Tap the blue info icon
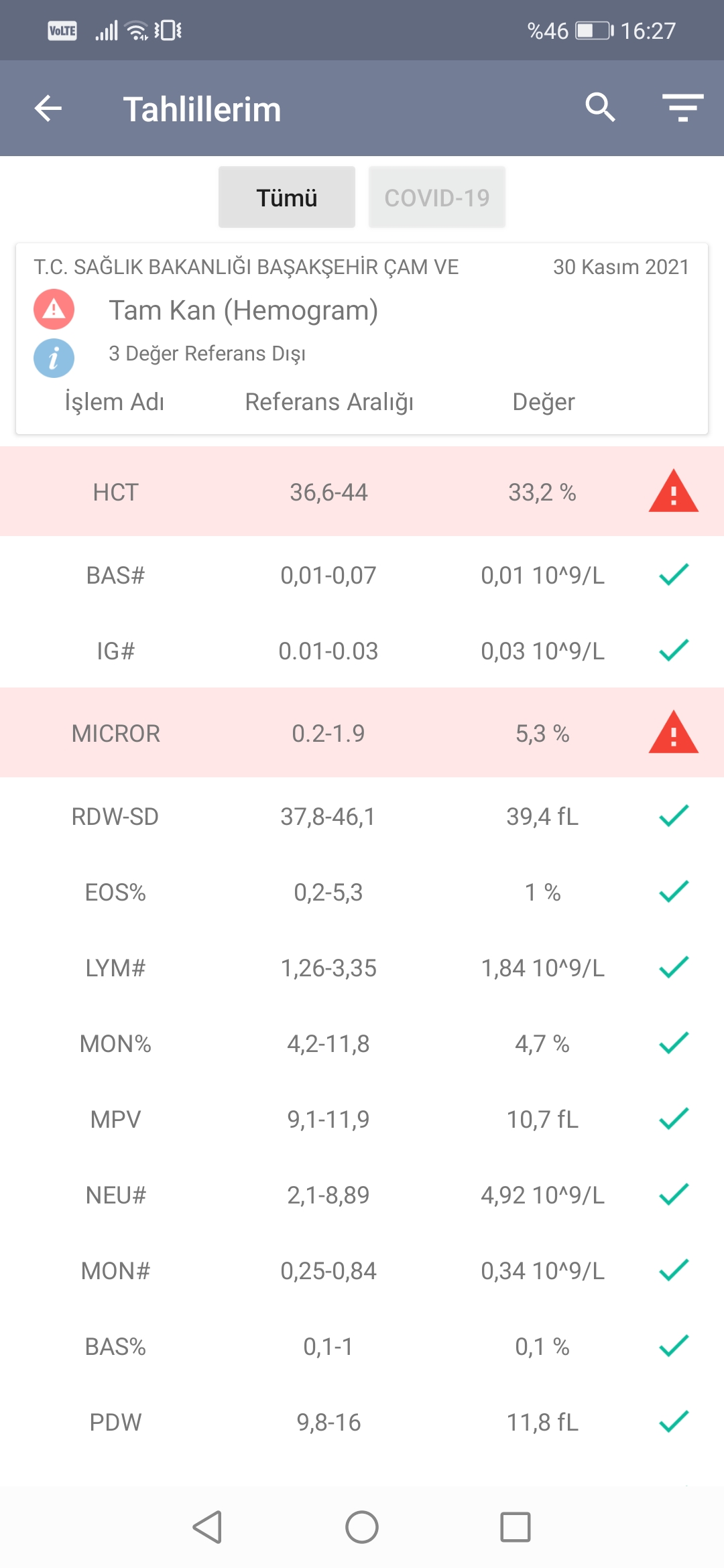The height and width of the screenshot is (1568, 724). coord(54,358)
